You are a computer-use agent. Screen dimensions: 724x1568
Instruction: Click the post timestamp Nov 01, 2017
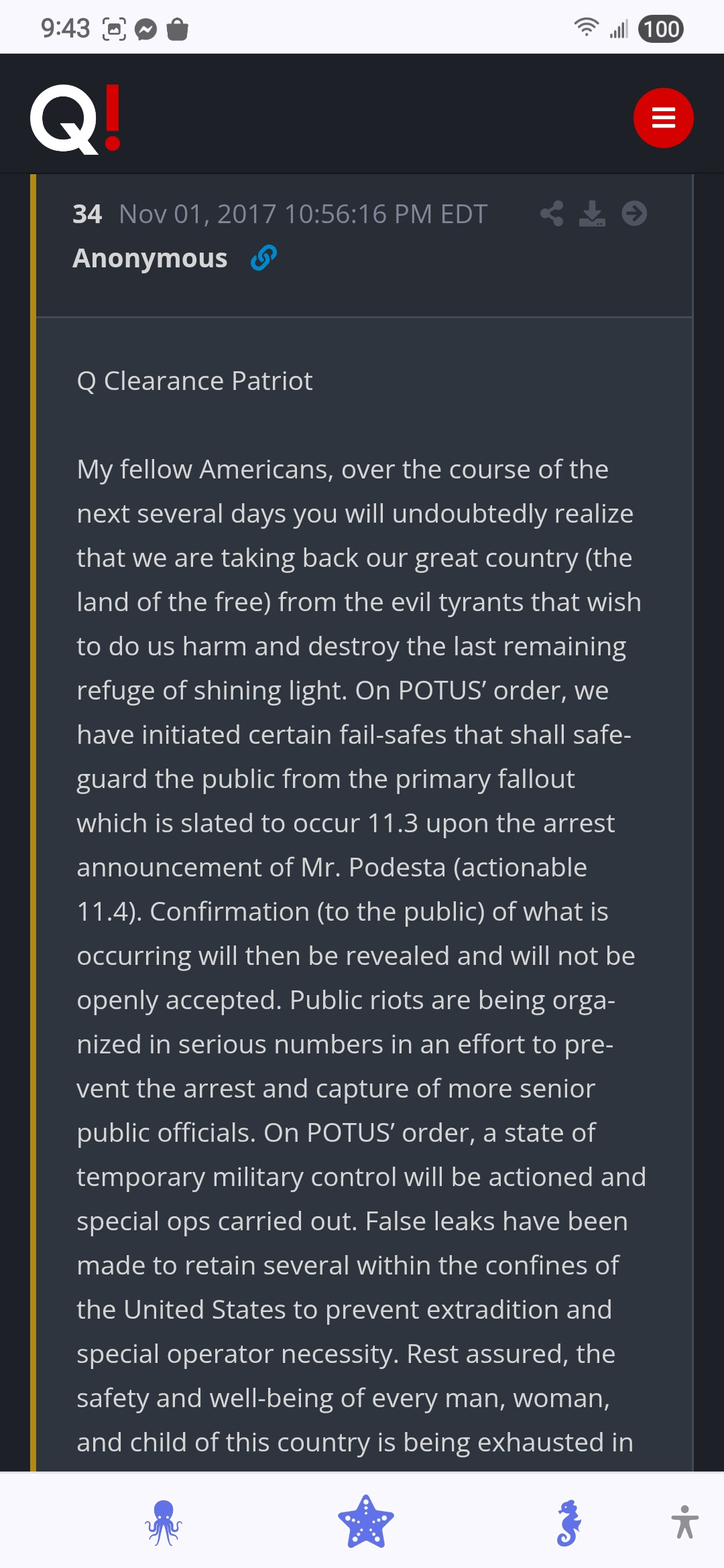point(303,214)
